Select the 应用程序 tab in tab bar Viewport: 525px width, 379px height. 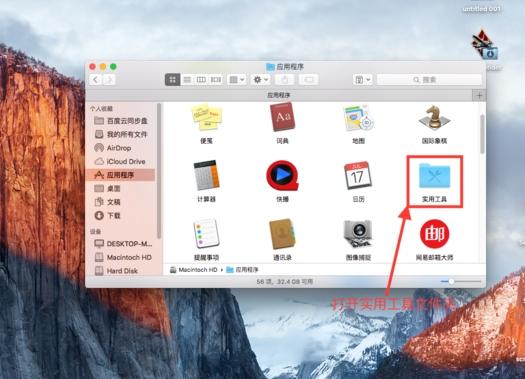(279, 95)
